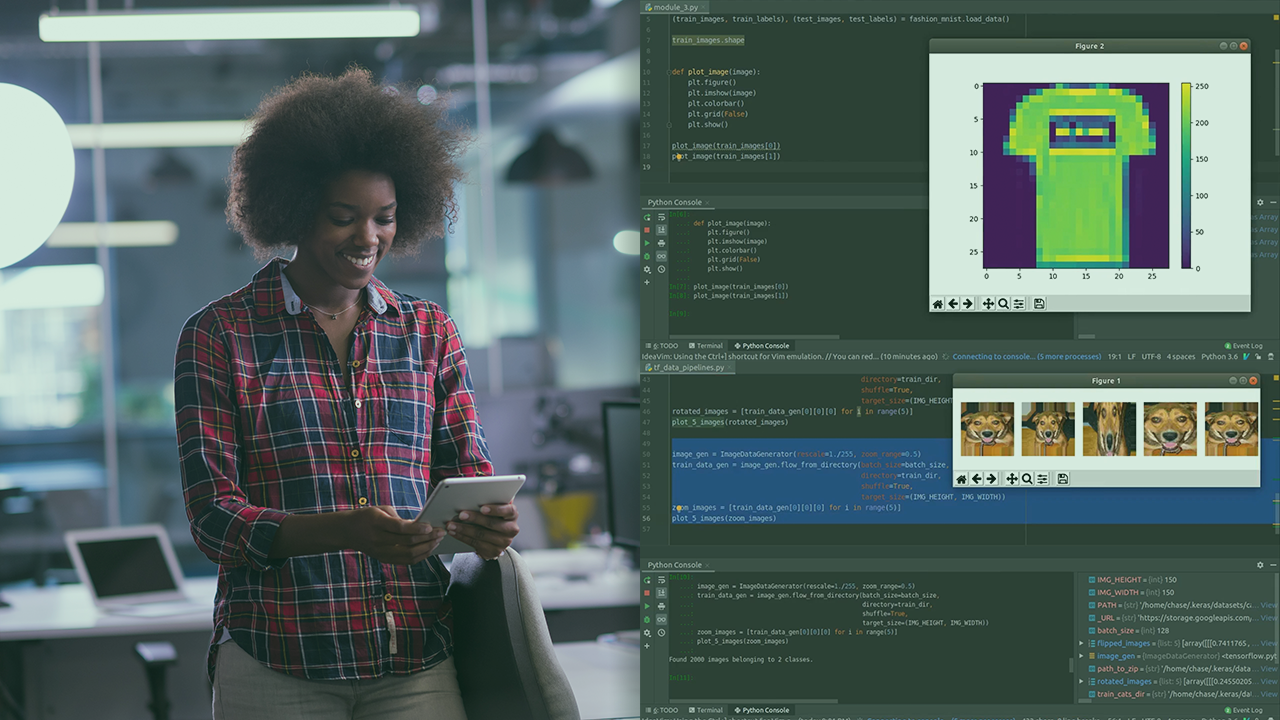Expand the image_gen variable node
The width and height of the screenshot is (1280, 720).
click(x=1082, y=656)
